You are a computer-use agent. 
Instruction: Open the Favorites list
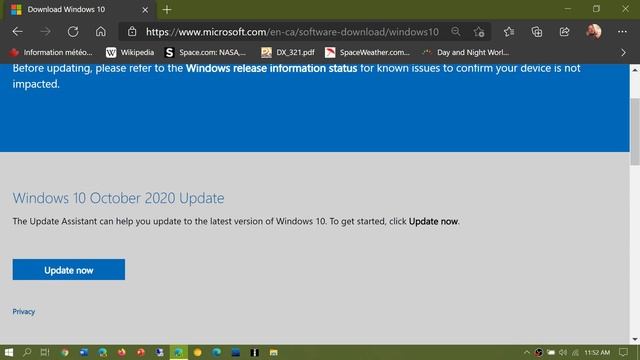(509, 32)
